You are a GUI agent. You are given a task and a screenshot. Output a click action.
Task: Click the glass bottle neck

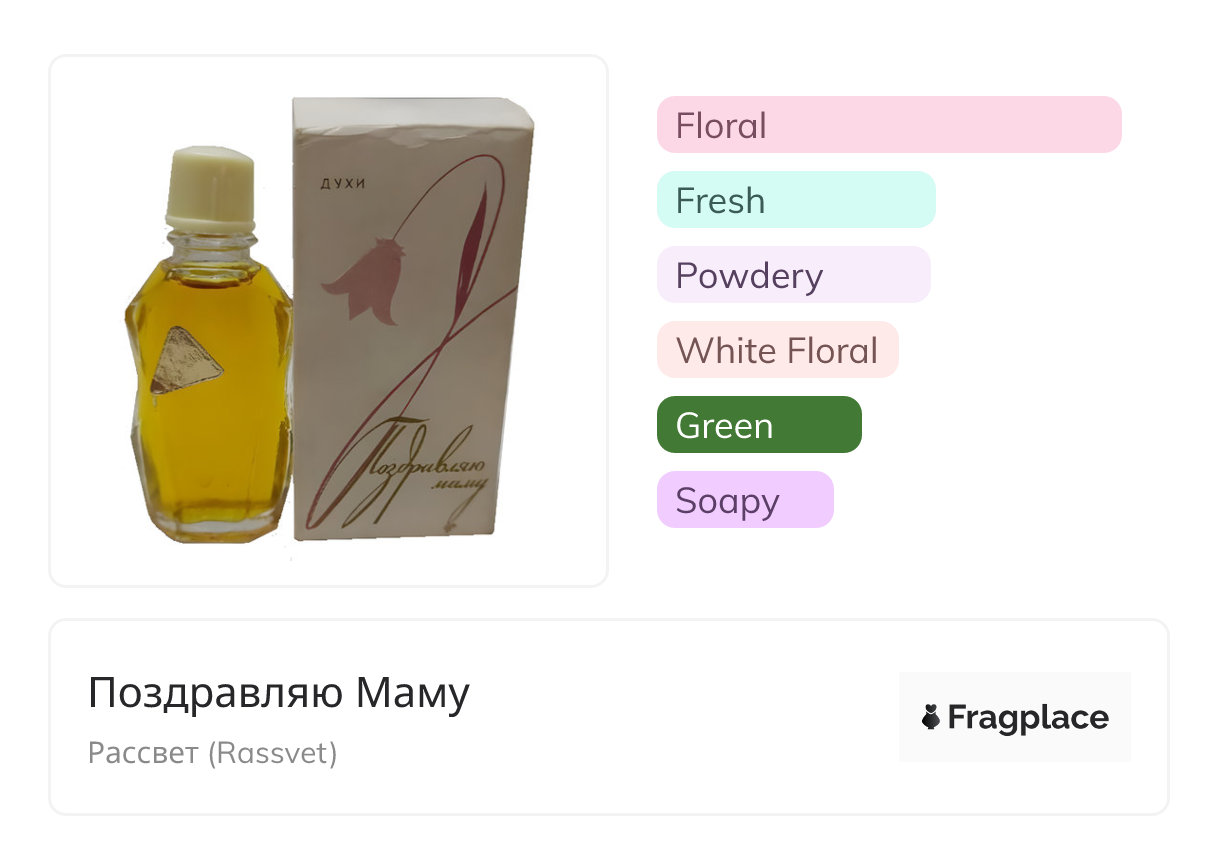pos(212,243)
